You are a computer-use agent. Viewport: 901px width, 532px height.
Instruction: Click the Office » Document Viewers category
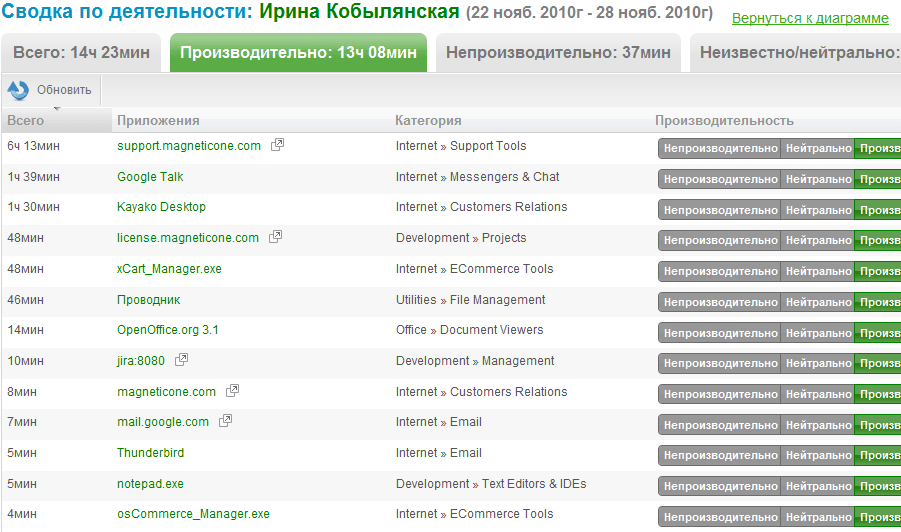[x=469, y=330]
